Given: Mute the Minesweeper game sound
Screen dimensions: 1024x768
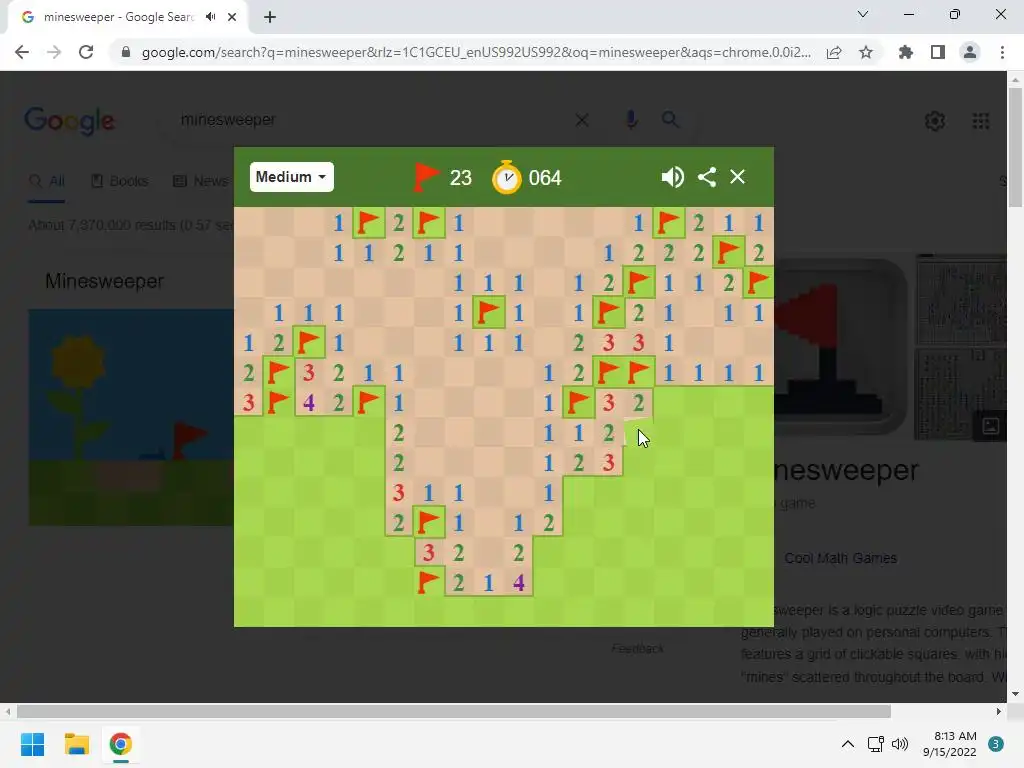Looking at the screenshot, I should [x=672, y=177].
